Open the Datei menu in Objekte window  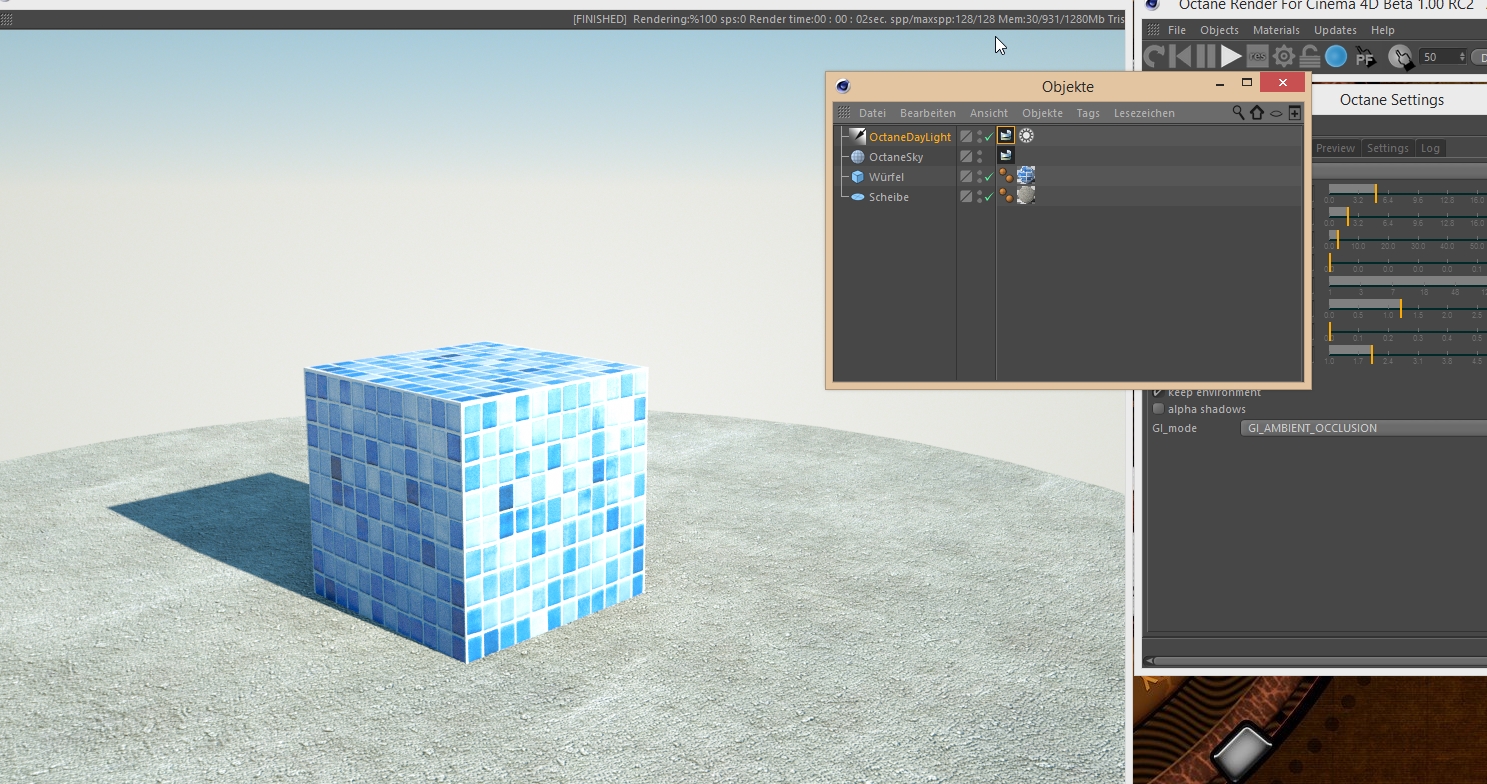click(872, 113)
